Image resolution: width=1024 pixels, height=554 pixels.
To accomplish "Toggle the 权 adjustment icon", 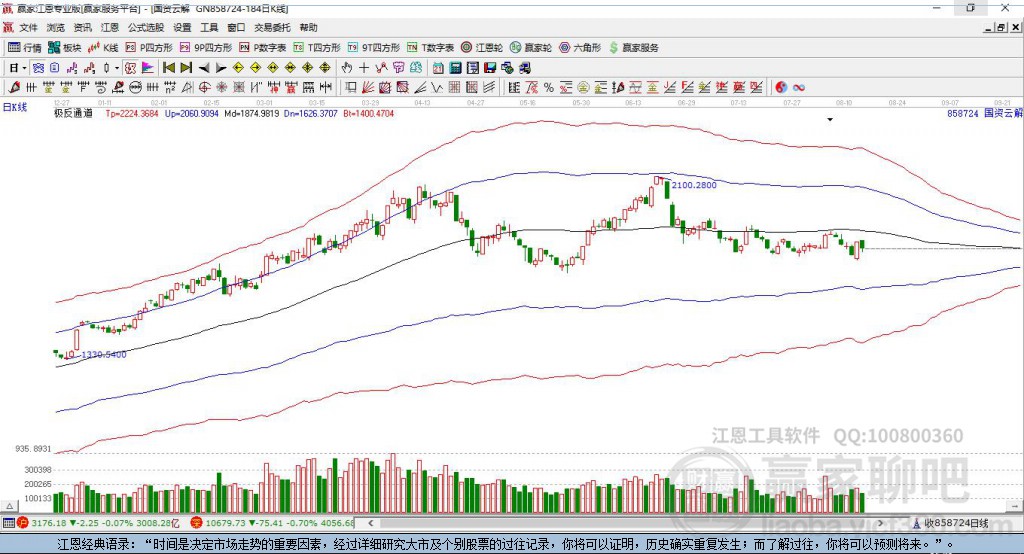I will tap(131, 68).
